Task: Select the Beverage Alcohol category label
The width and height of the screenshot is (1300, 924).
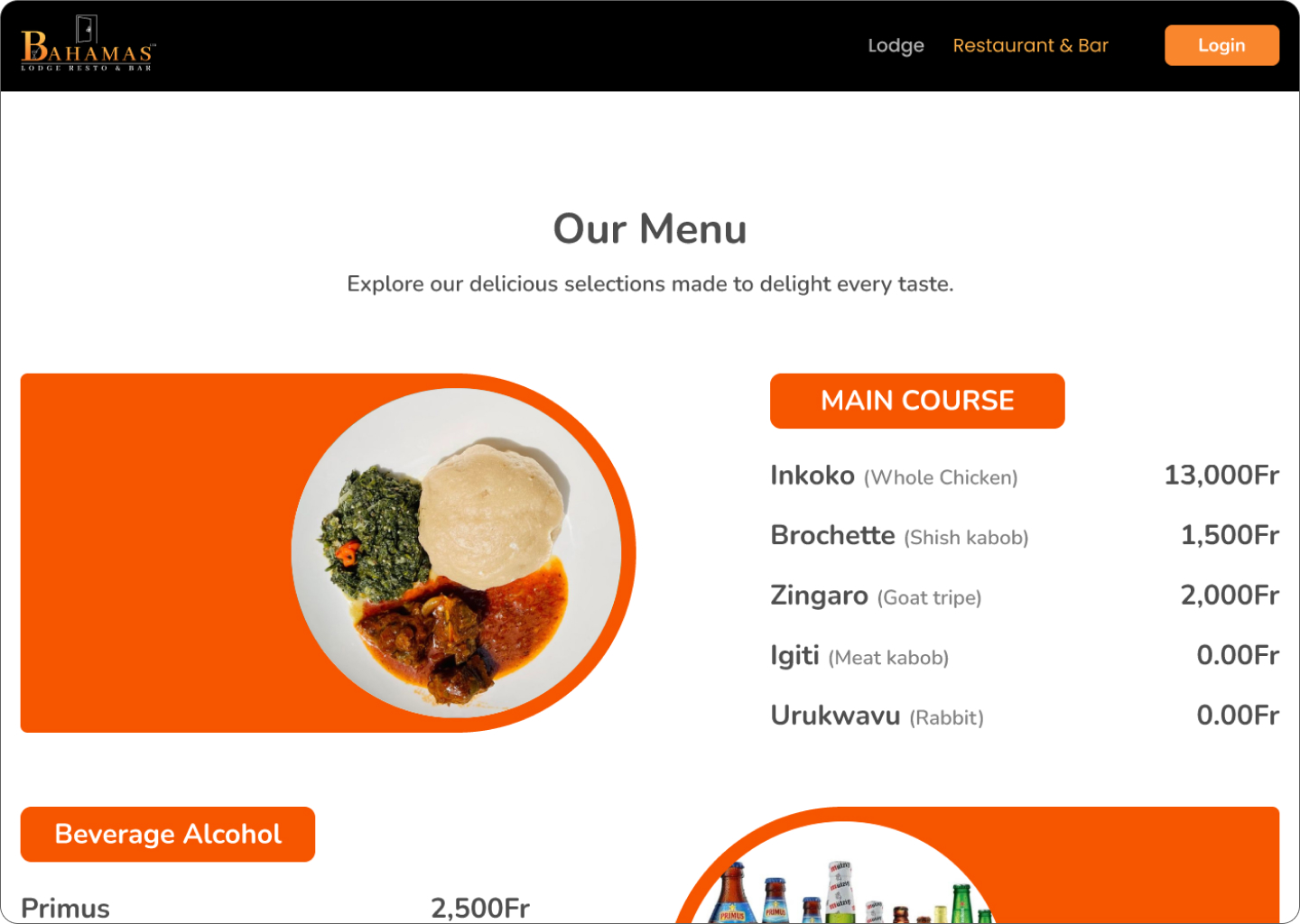Action: (168, 834)
